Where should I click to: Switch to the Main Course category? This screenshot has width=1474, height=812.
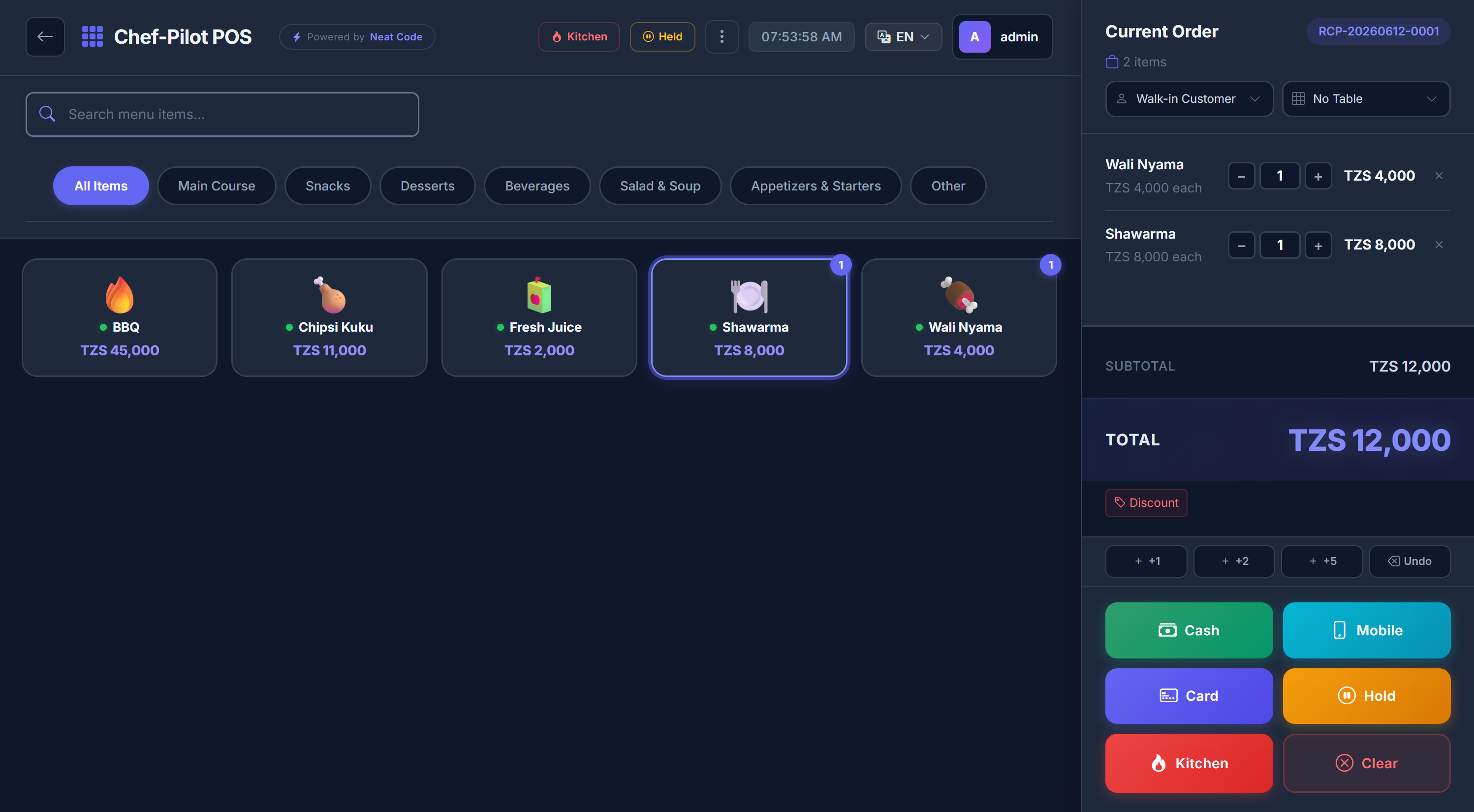click(216, 186)
